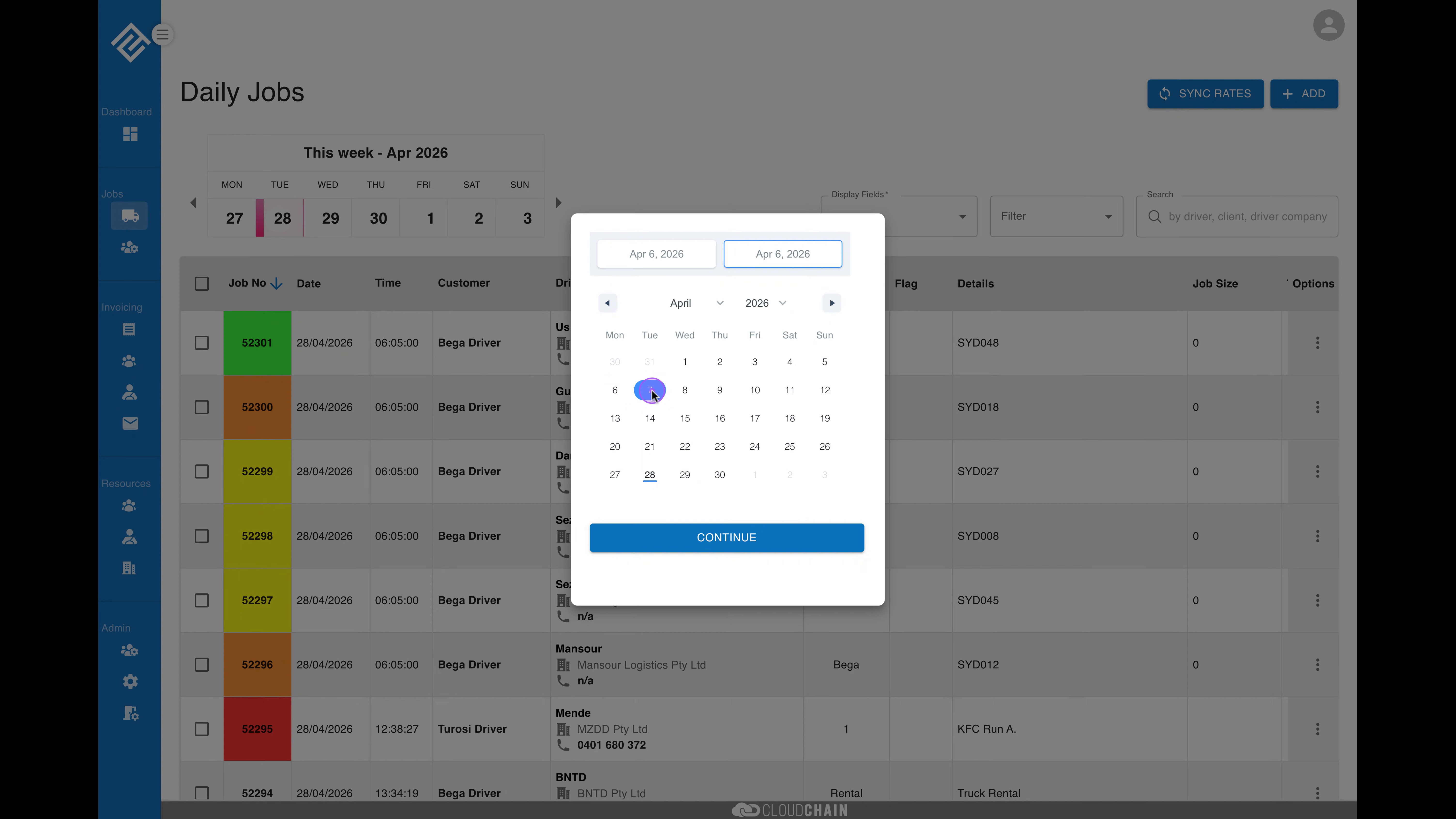Click the SYNC RATES button
Image resolution: width=1456 pixels, height=819 pixels.
[x=1205, y=94]
